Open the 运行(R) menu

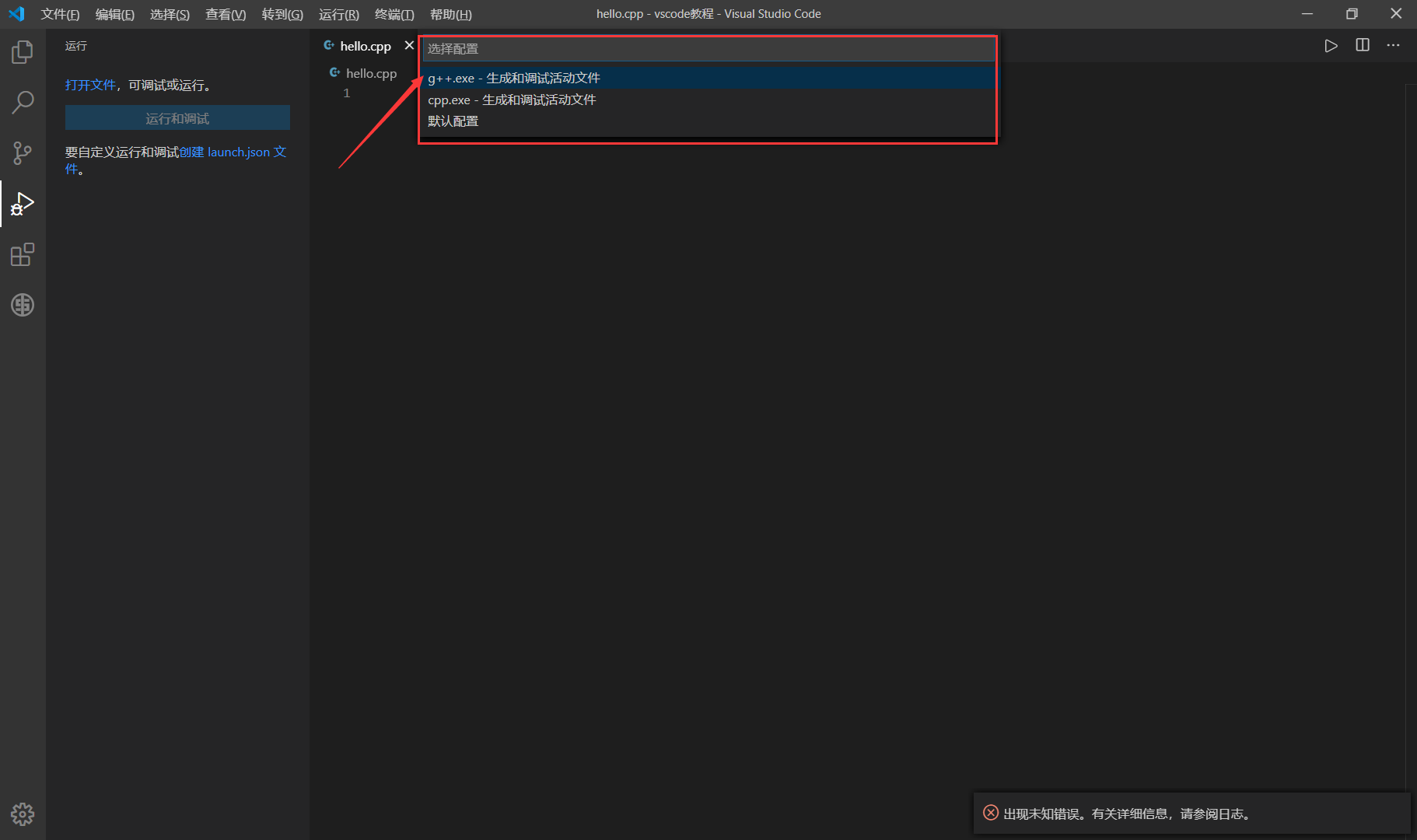[x=339, y=14]
